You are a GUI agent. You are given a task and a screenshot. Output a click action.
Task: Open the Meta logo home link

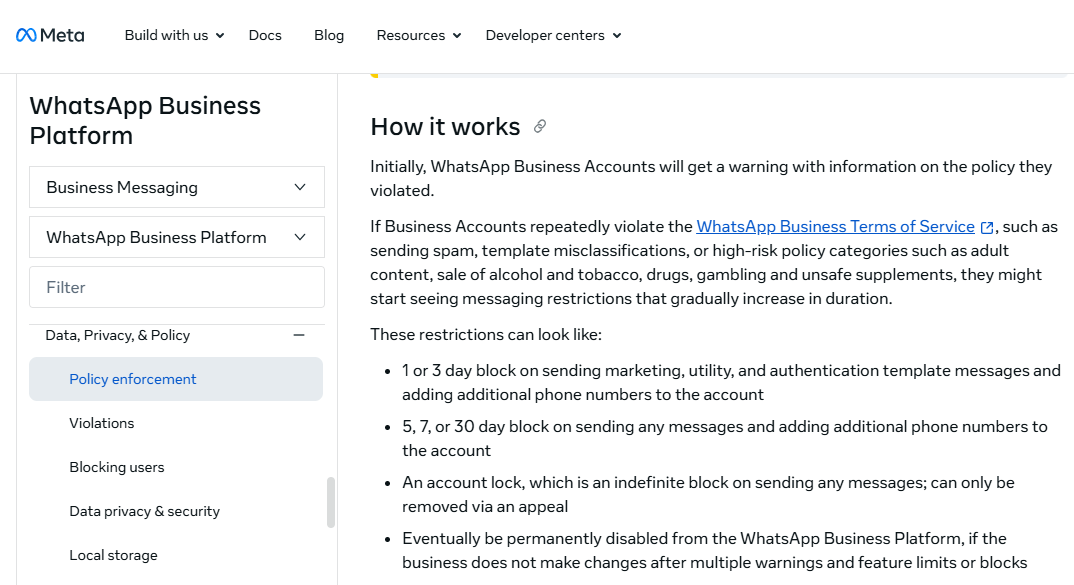click(50, 35)
